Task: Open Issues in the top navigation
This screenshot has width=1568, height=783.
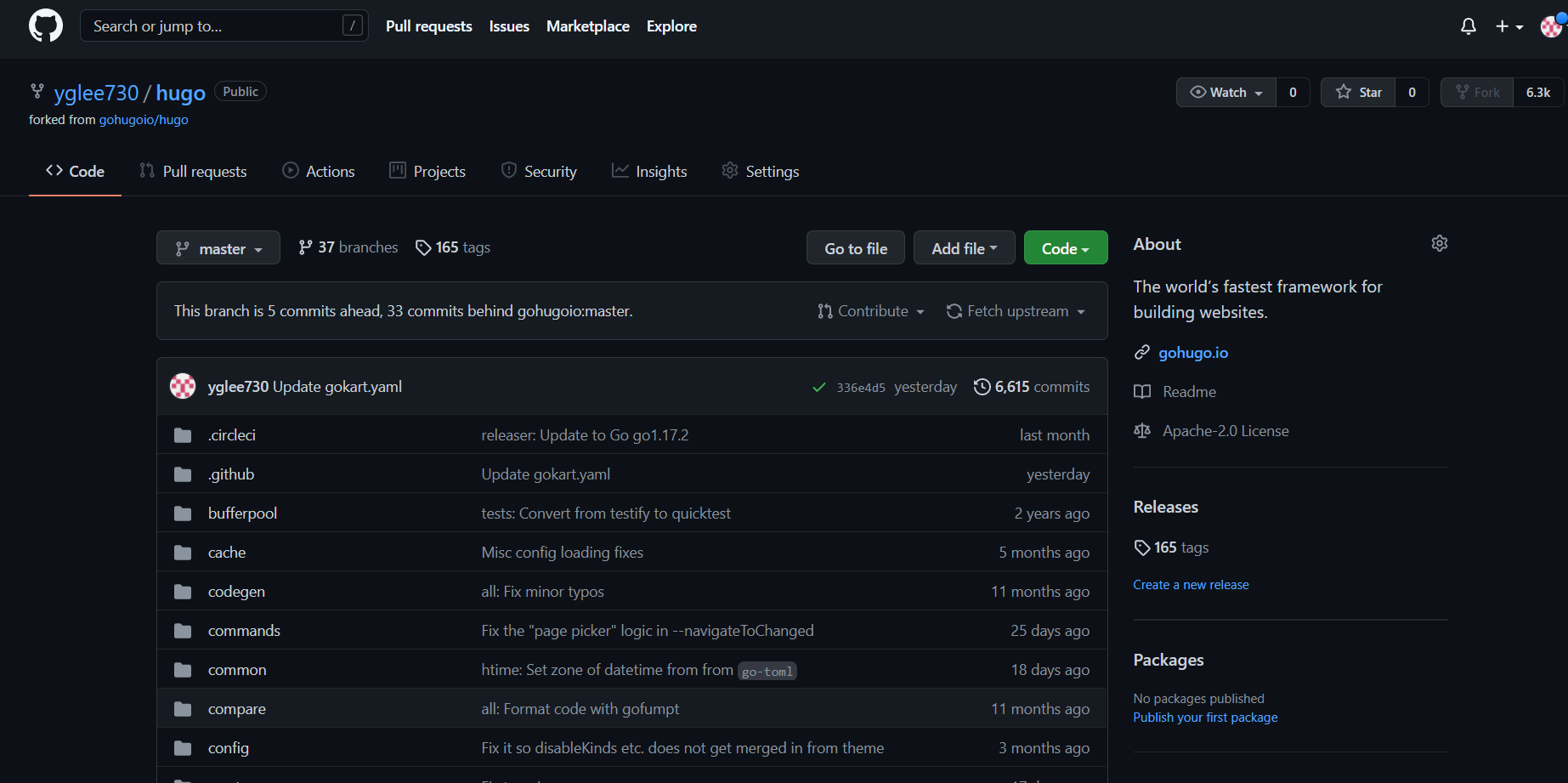Action: [x=509, y=26]
